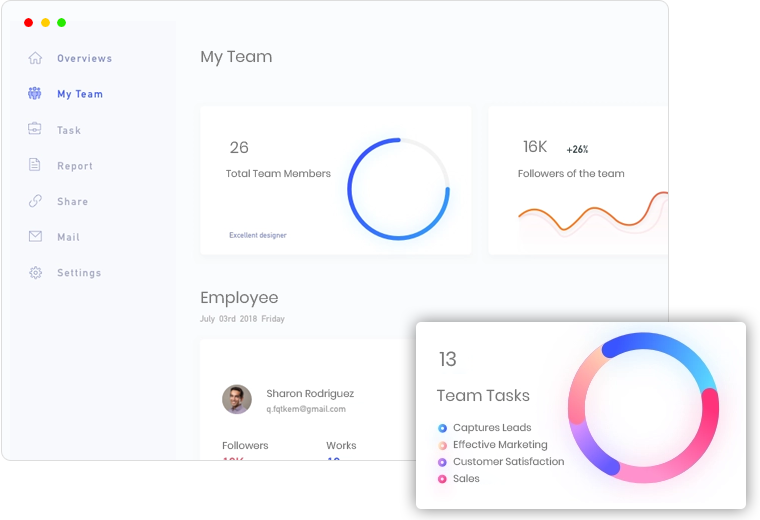Click the Report document icon
760x520 pixels.
pos(34,165)
